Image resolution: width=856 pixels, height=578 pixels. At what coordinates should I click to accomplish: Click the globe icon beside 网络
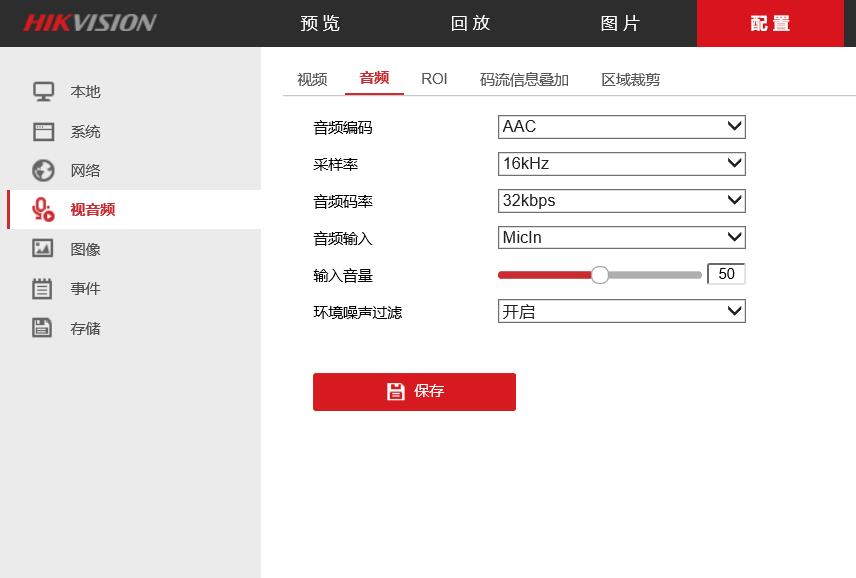click(x=43, y=171)
